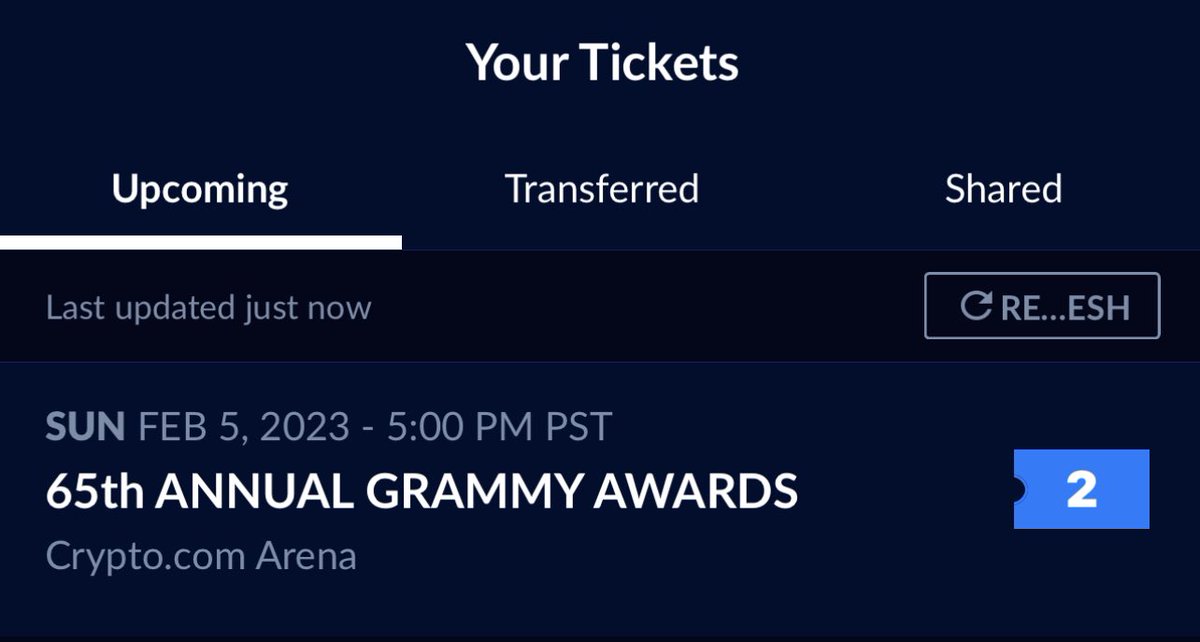Click the Last updated just now status

(x=208, y=308)
